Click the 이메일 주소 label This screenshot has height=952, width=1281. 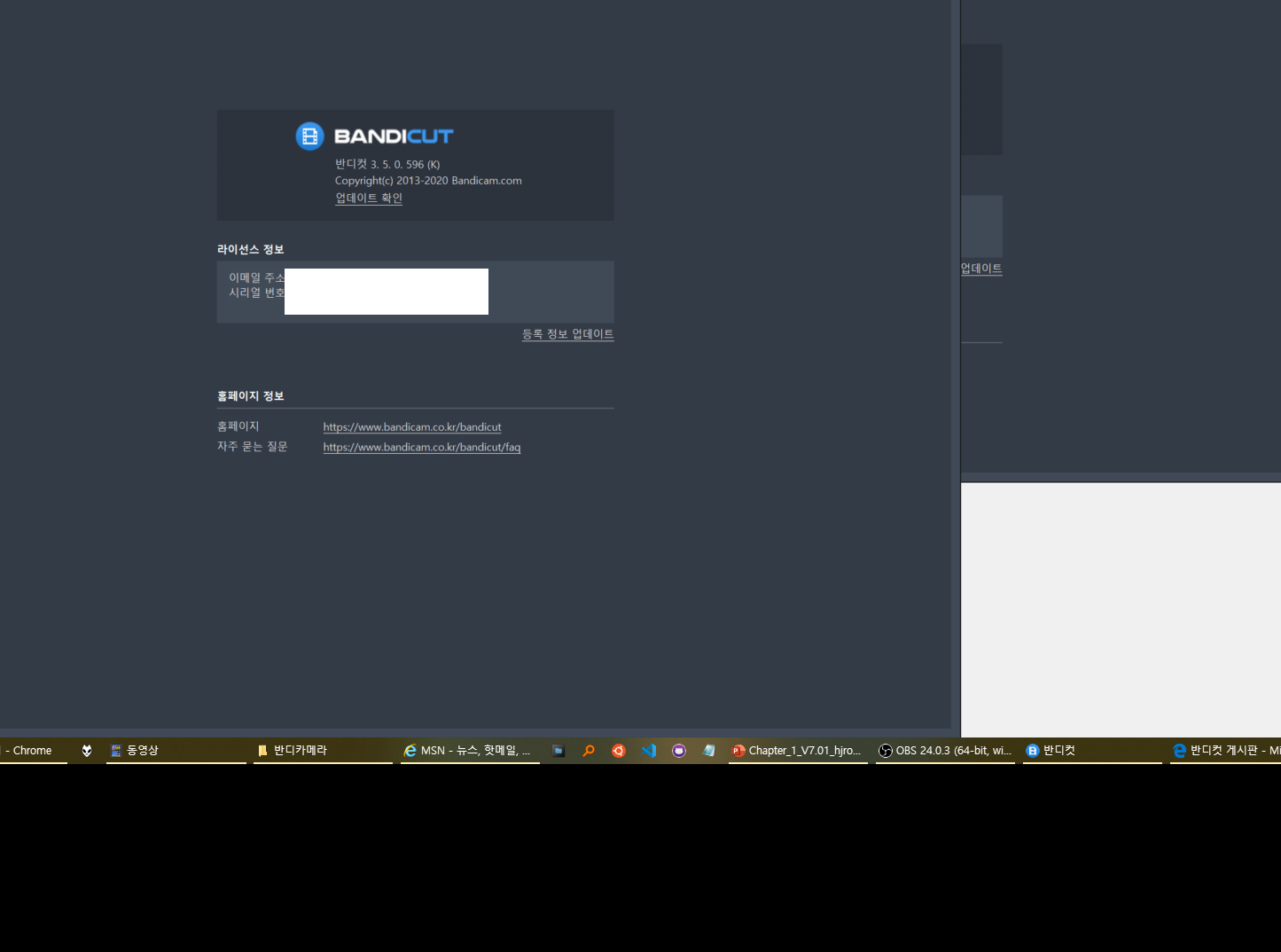point(257,277)
